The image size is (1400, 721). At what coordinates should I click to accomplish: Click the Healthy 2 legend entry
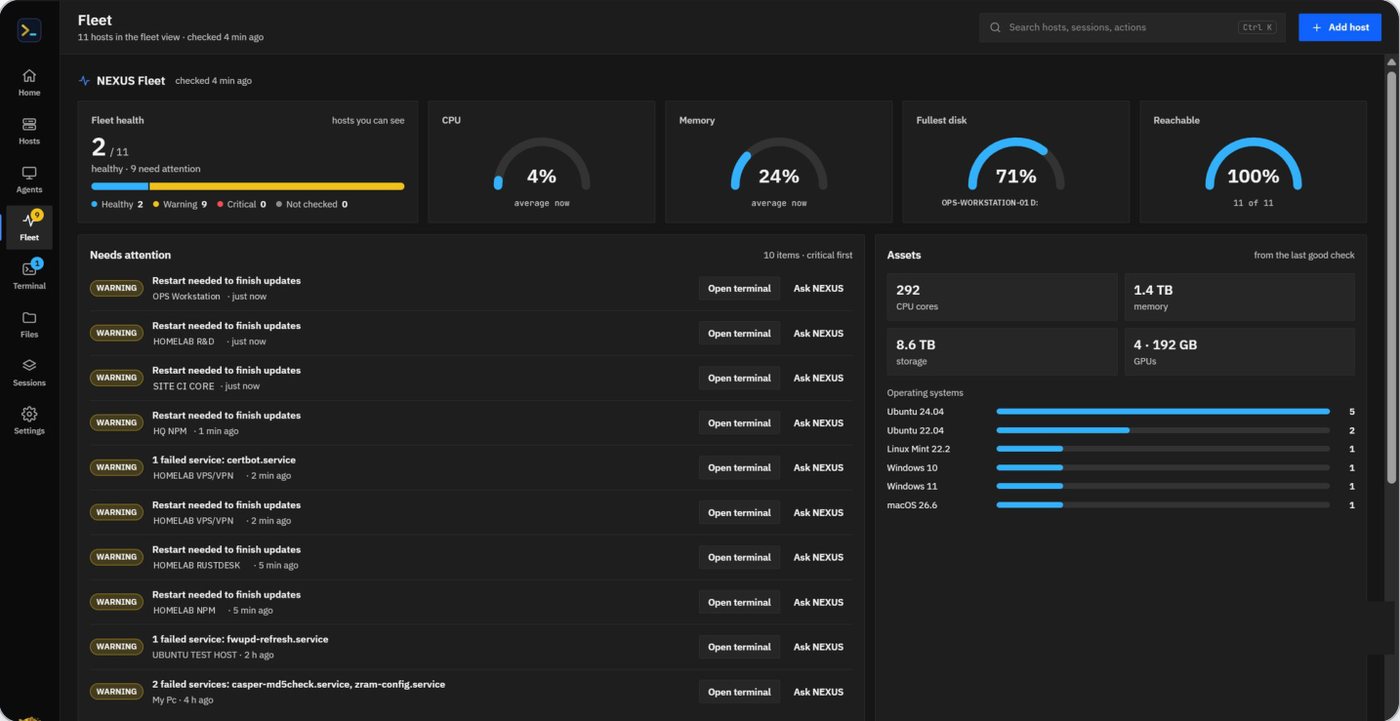117,204
